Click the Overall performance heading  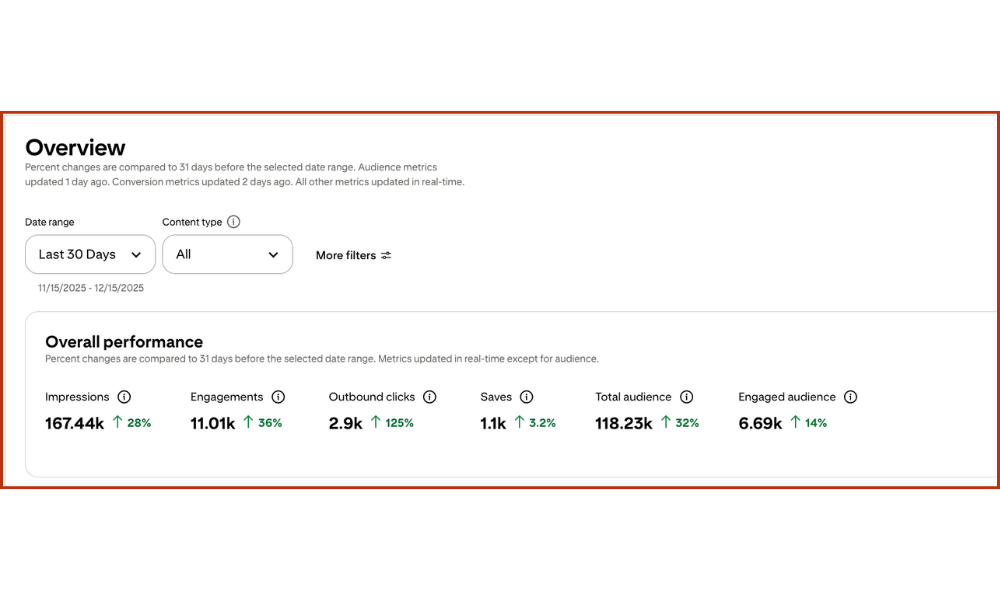point(124,342)
